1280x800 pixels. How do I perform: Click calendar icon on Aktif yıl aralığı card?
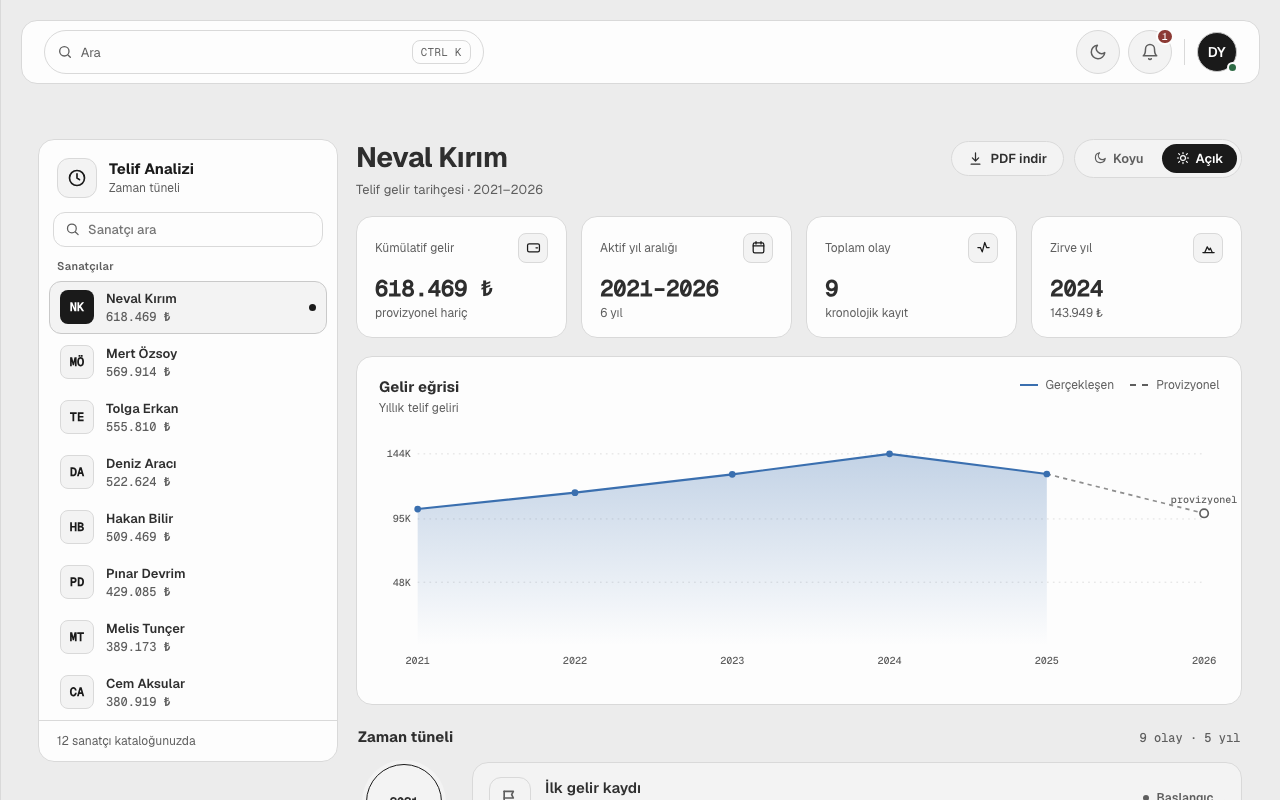click(x=758, y=248)
